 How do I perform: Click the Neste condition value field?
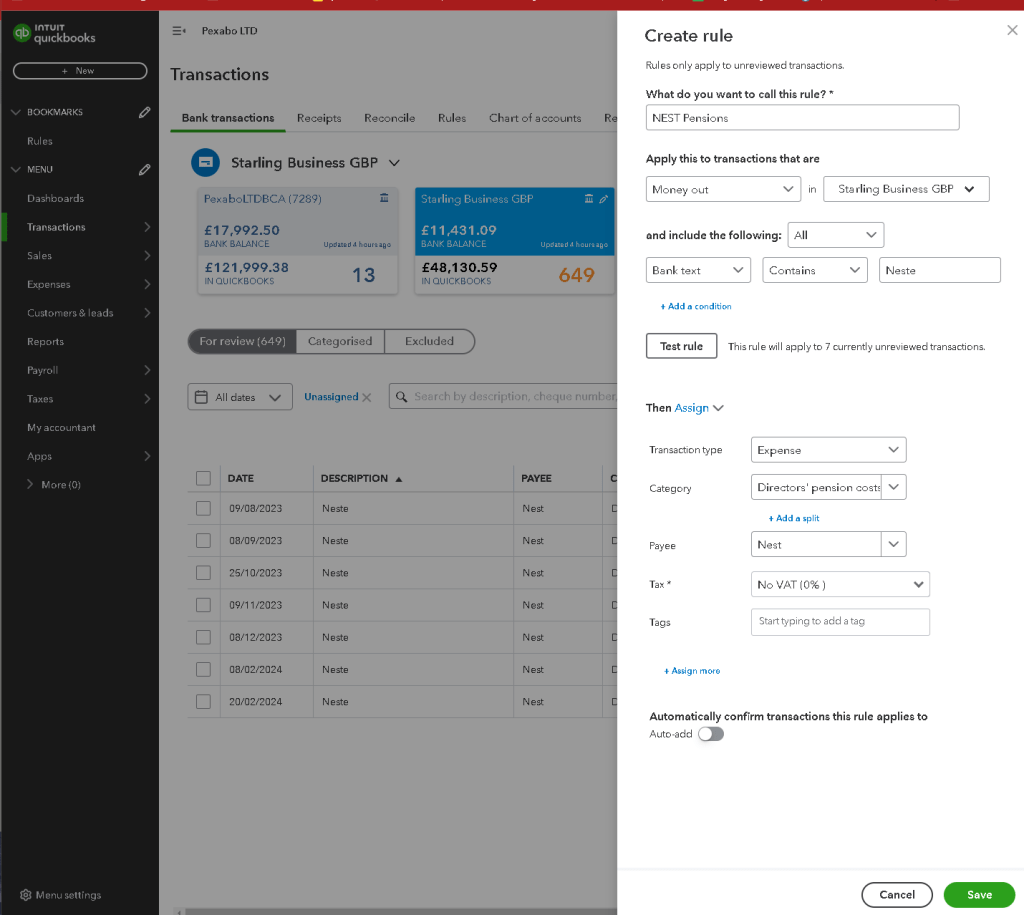point(939,270)
